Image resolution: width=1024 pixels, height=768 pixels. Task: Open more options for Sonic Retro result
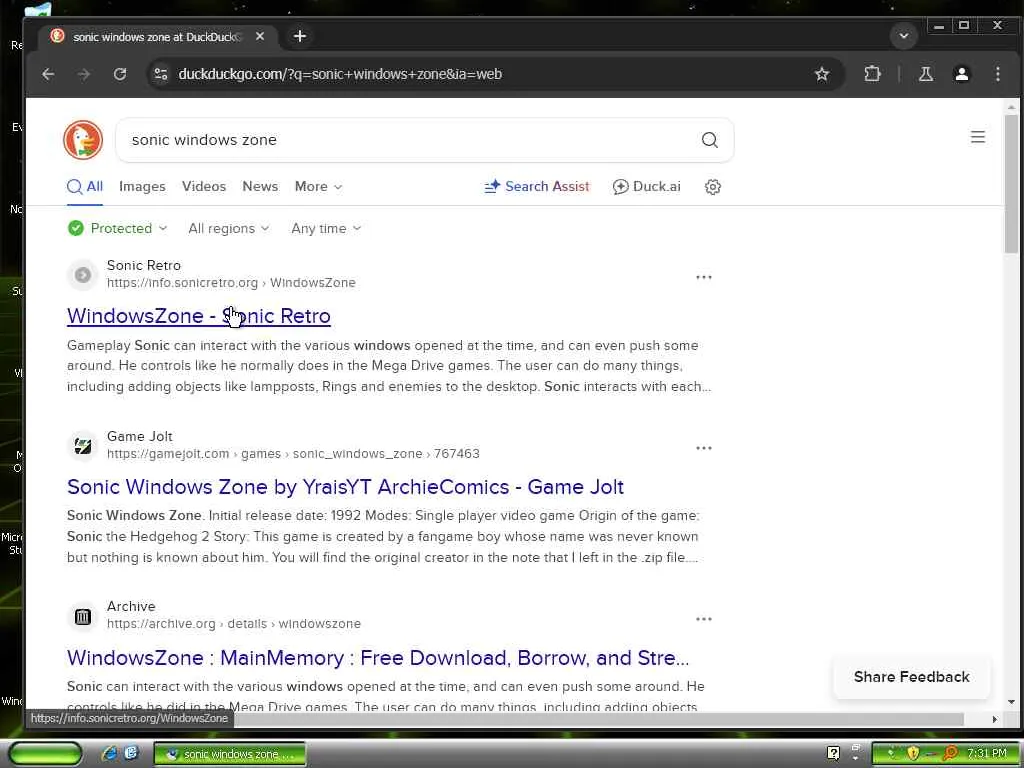(703, 277)
